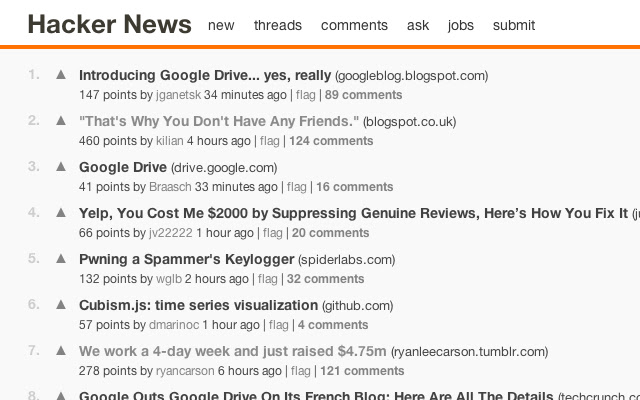Open "We work a 4-day week" article
This screenshot has width=640, height=400.
[233, 351]
